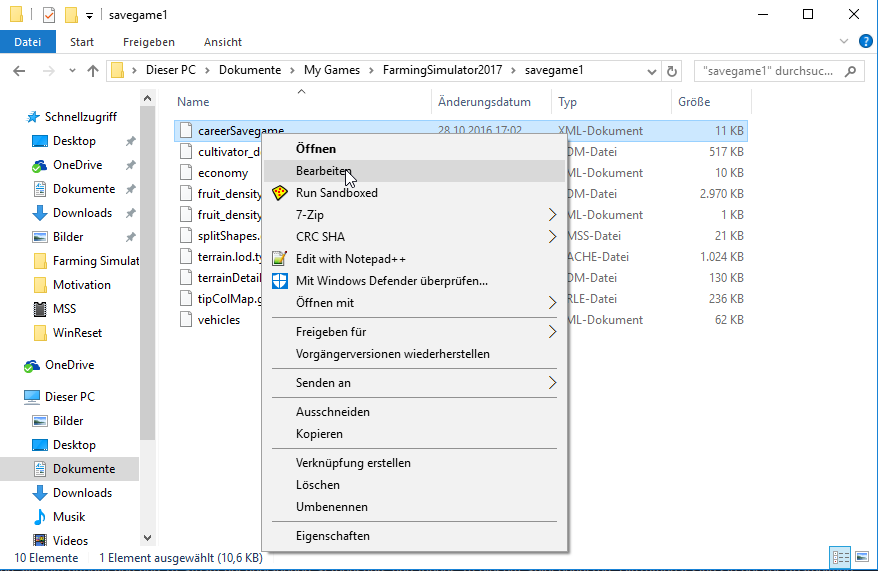Expand the ribbon chevron
This screenshot has width=878, height=571.
[844, 41]
